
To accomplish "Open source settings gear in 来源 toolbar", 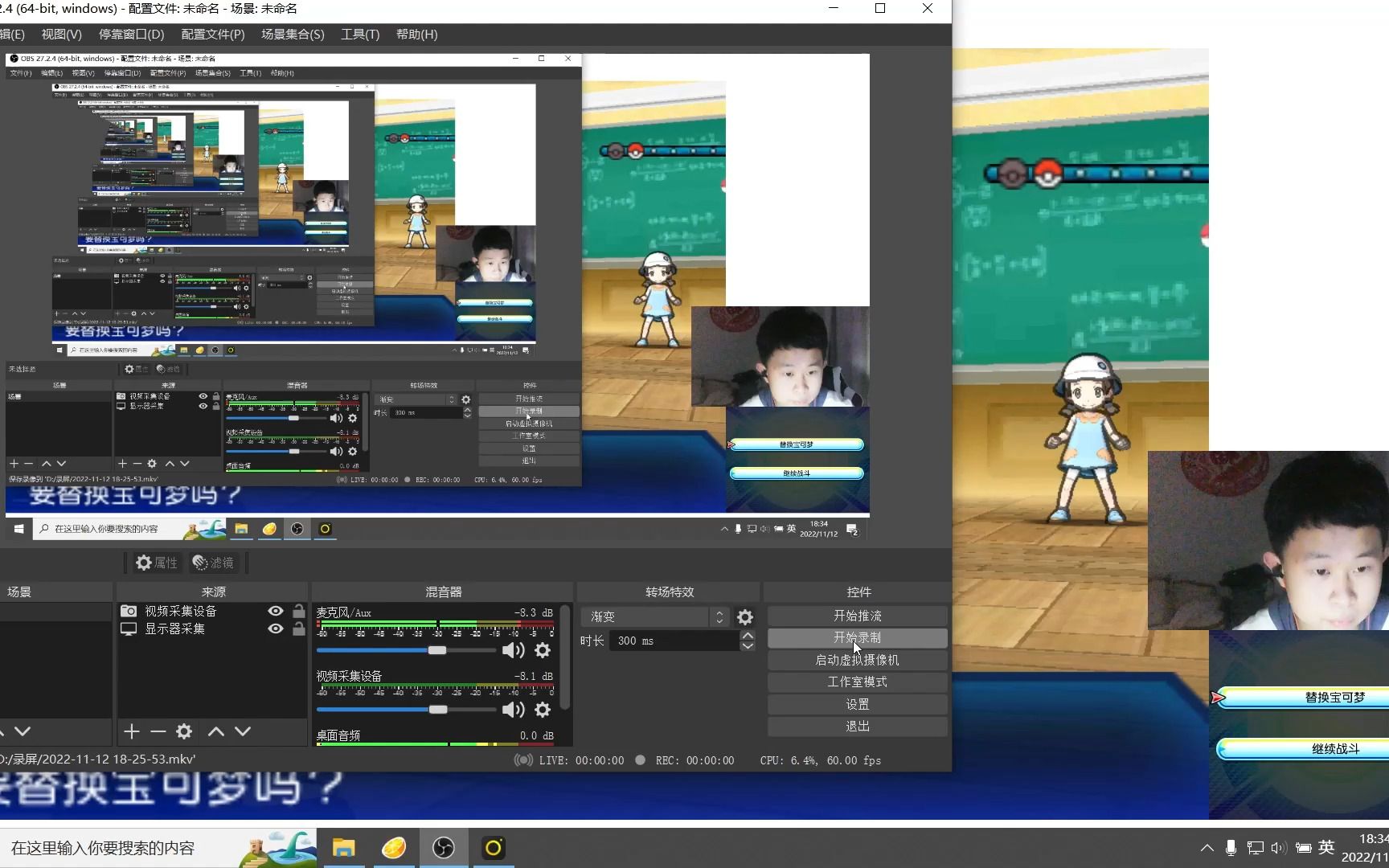I will click(x=184, y=731).
